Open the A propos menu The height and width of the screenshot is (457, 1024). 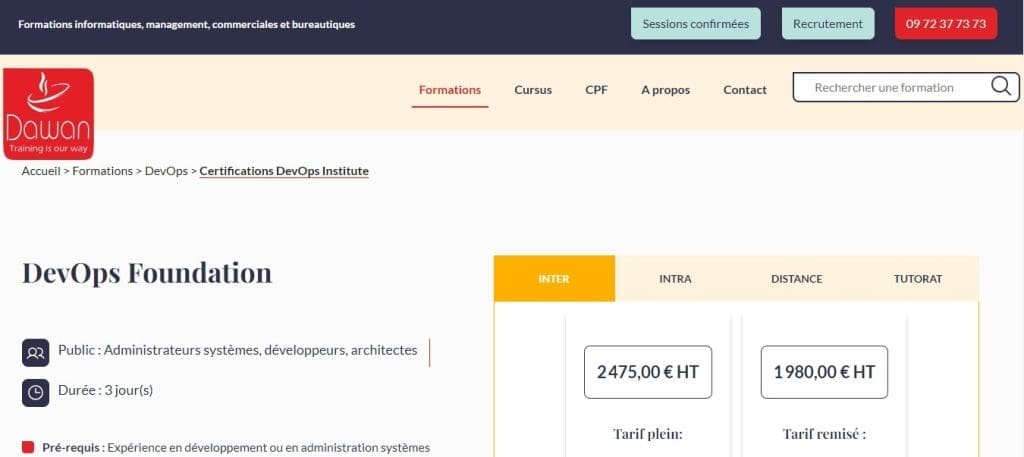(x=665, y=90)
